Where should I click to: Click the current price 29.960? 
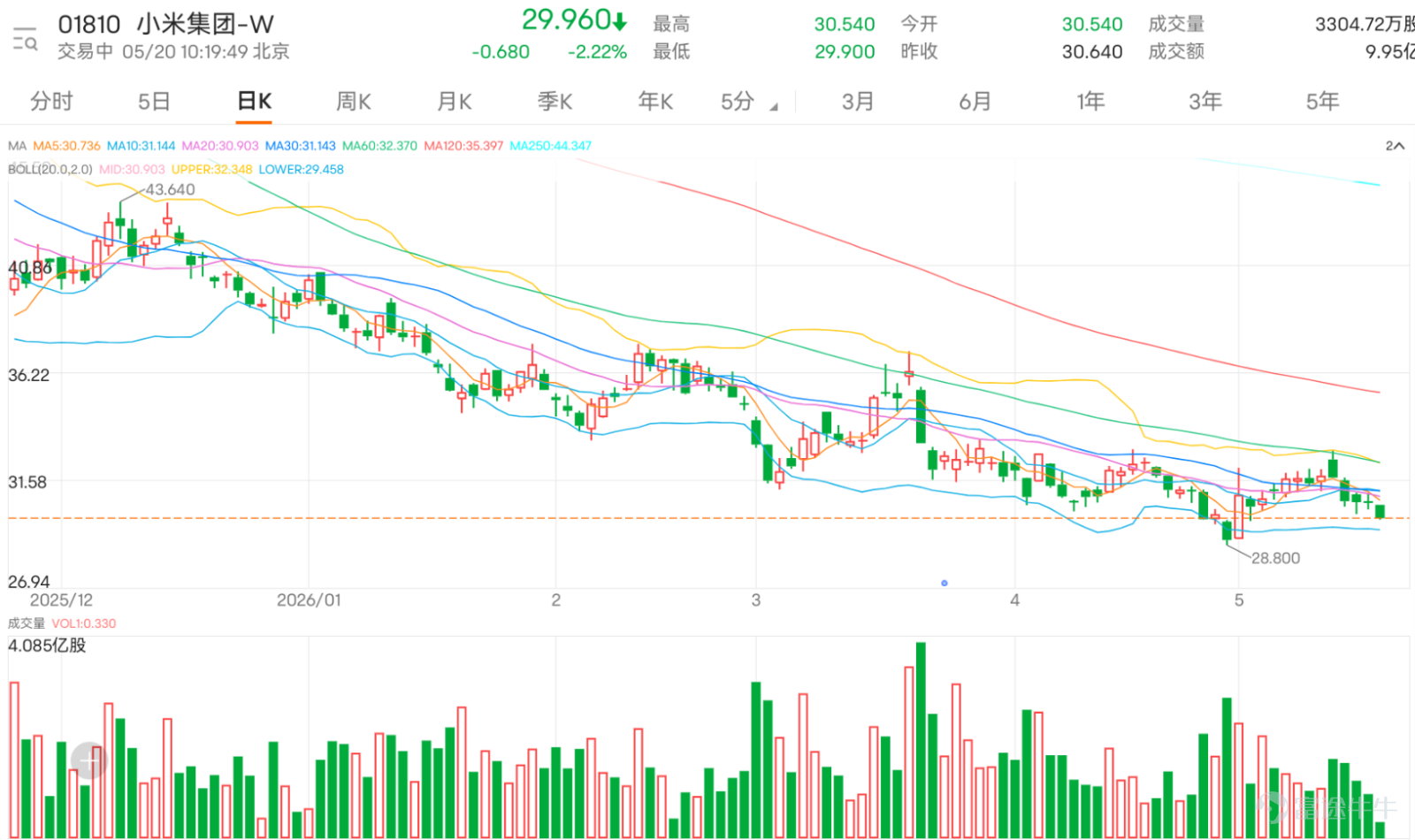pyautogui.click(x=566, y=19)
